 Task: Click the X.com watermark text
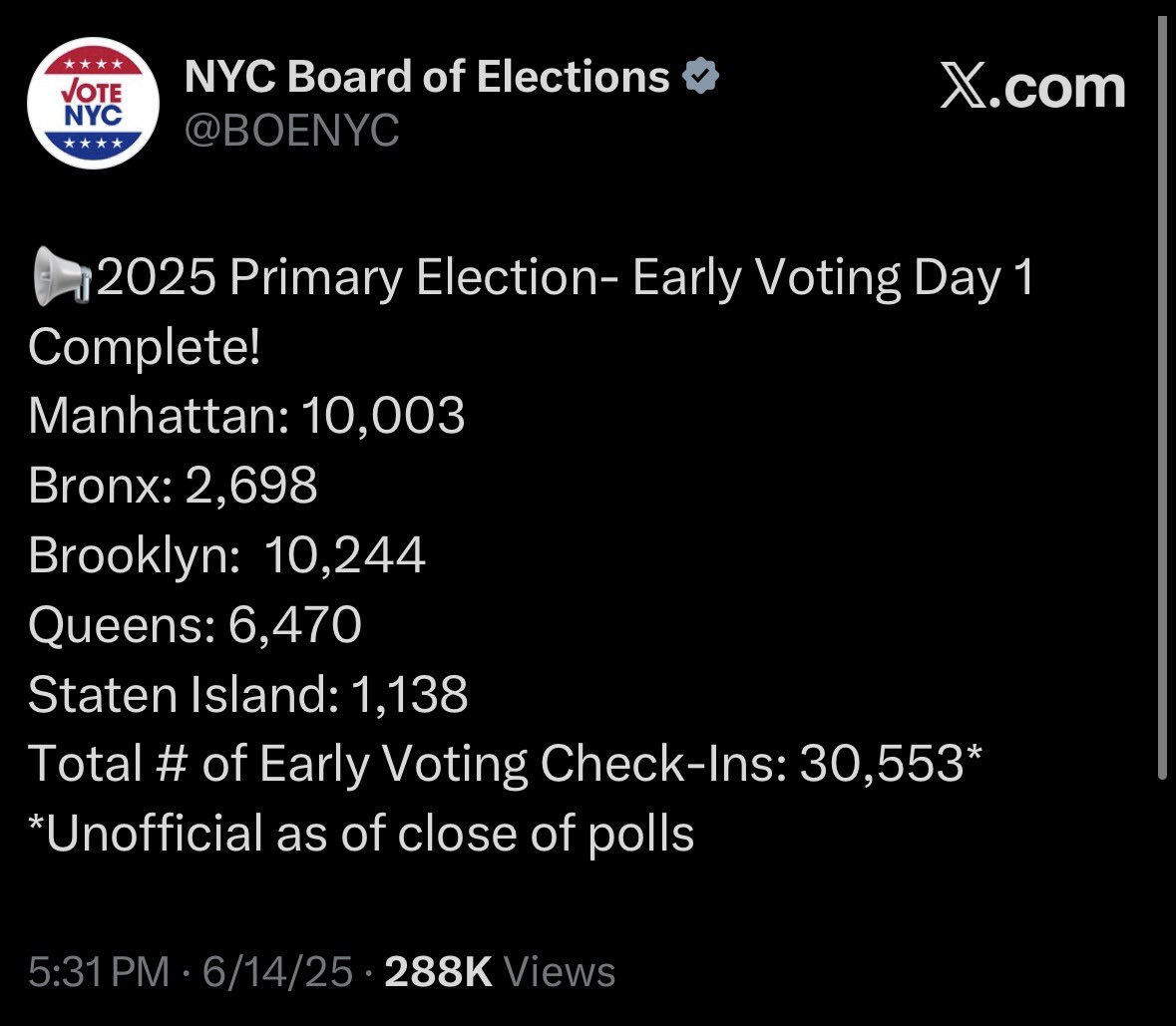coord(1033,89)
